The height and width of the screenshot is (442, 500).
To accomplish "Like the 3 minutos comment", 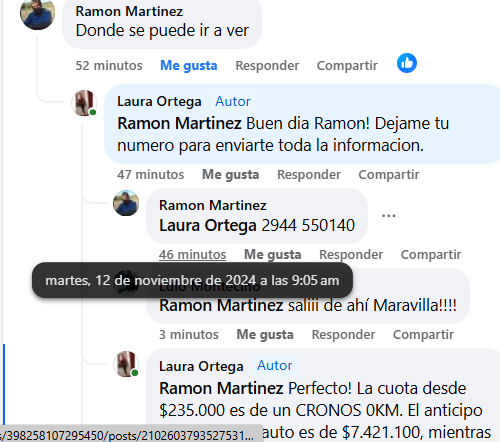I will 265,335.
